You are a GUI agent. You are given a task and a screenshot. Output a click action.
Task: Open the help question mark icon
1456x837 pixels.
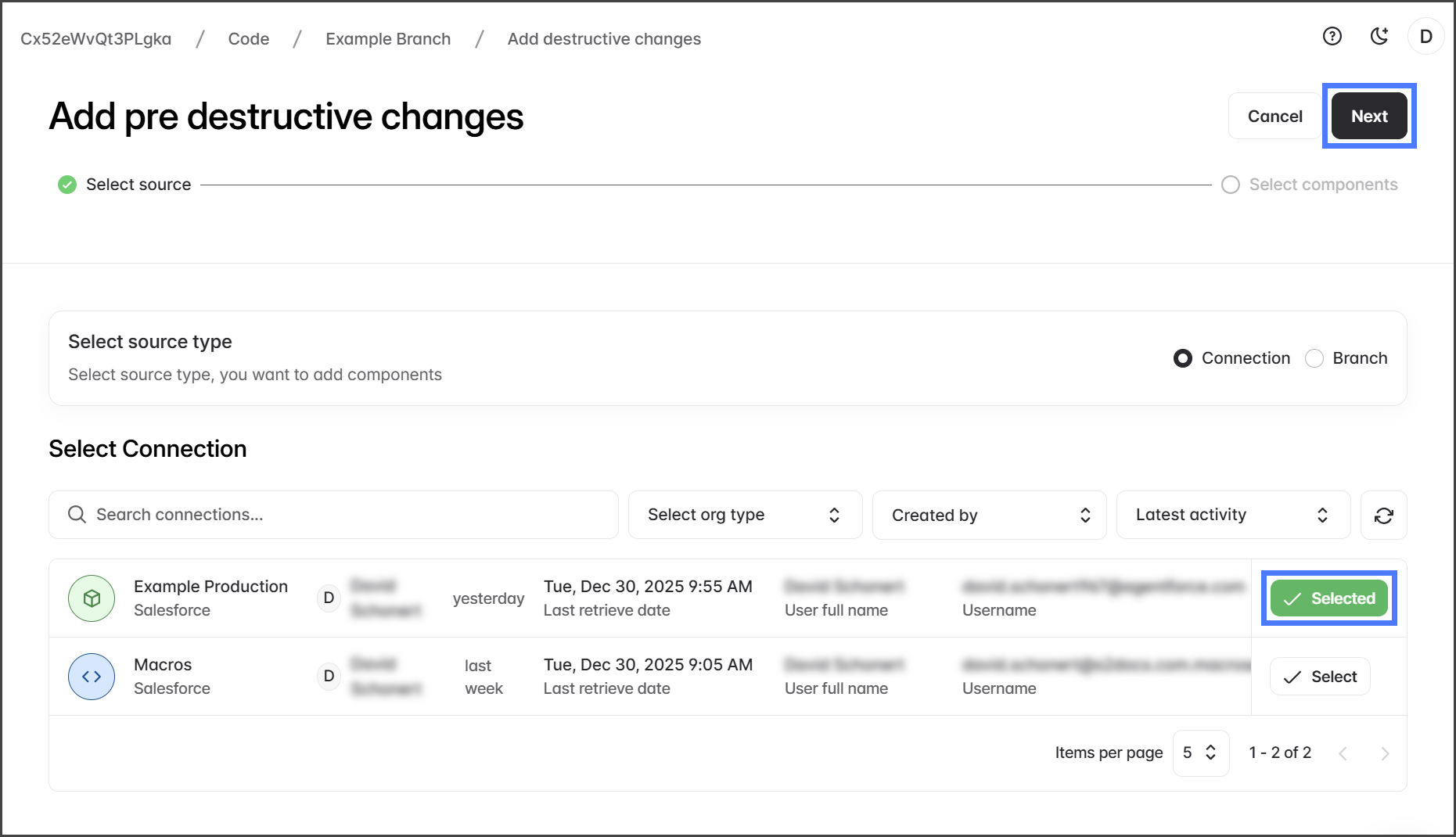[1332, 37]
